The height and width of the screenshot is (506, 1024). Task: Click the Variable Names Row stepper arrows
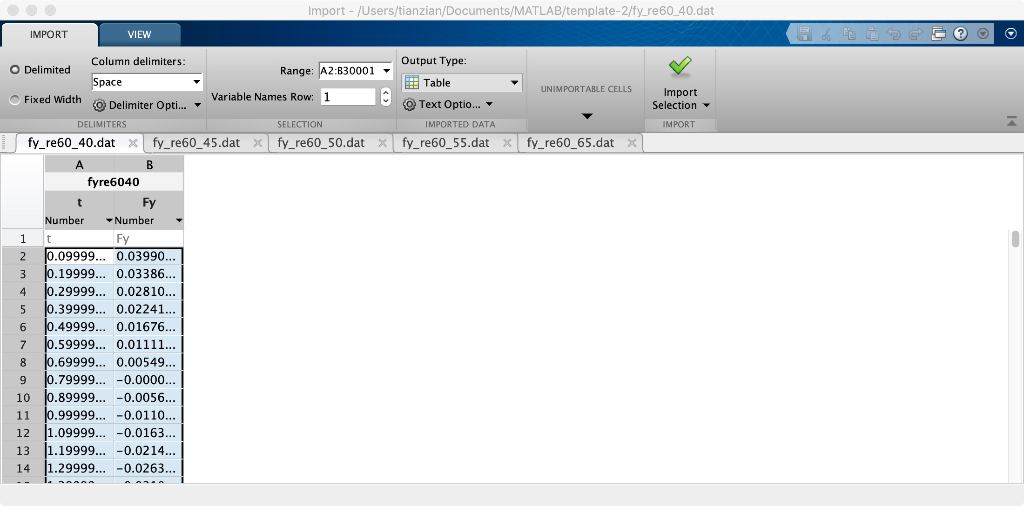(385, 97)
